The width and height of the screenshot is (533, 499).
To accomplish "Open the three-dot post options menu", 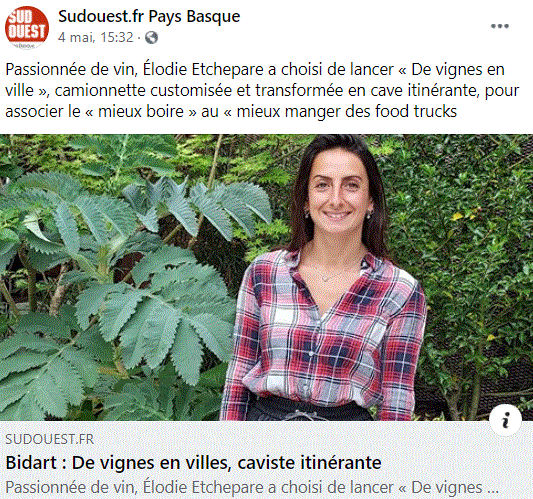I will pyautogui.click(x=499, y=26).
